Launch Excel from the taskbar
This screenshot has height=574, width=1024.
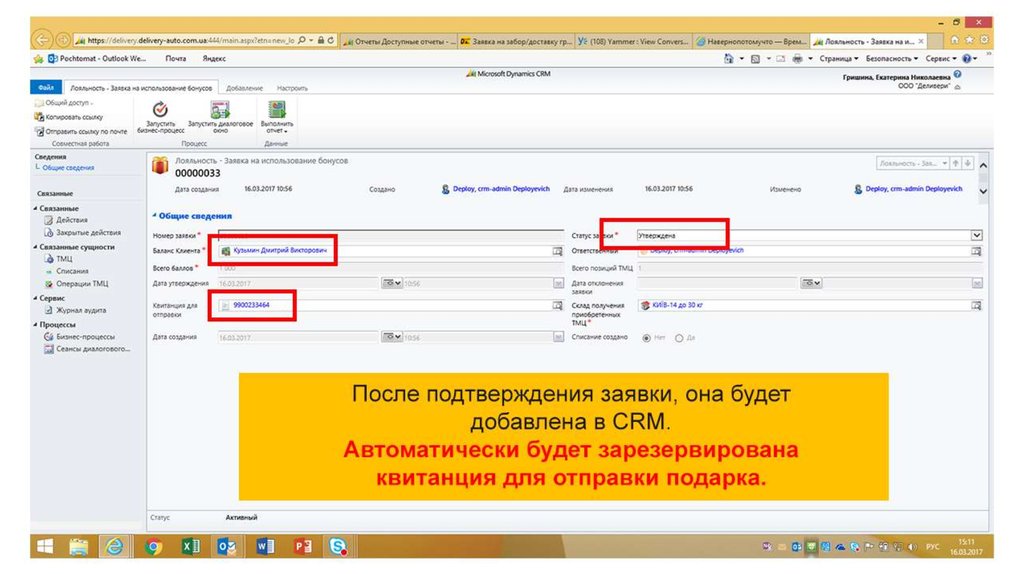(189, 546)
